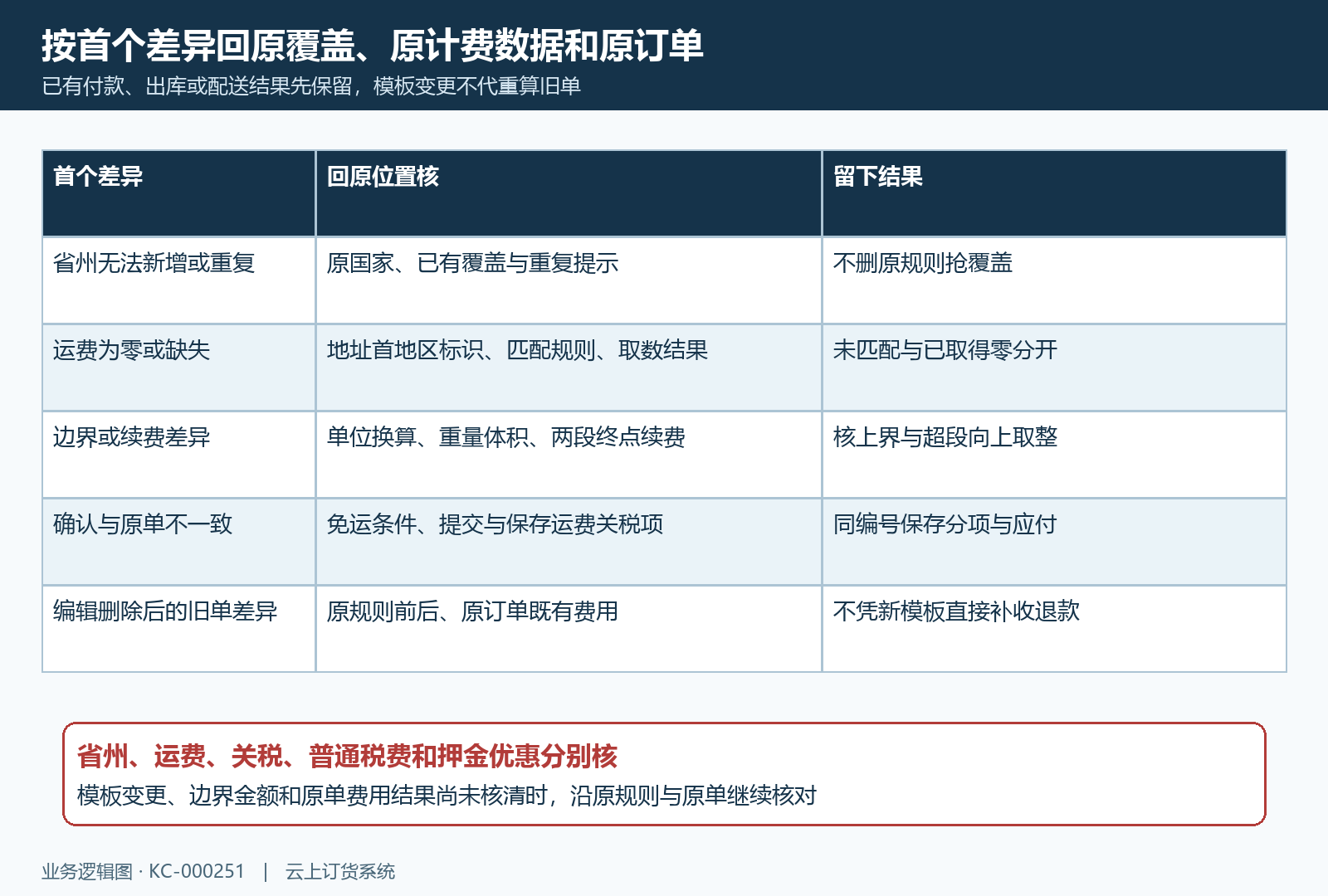Select the 回原位置核 column header
1328x896 pixels.
coord(569,193)
